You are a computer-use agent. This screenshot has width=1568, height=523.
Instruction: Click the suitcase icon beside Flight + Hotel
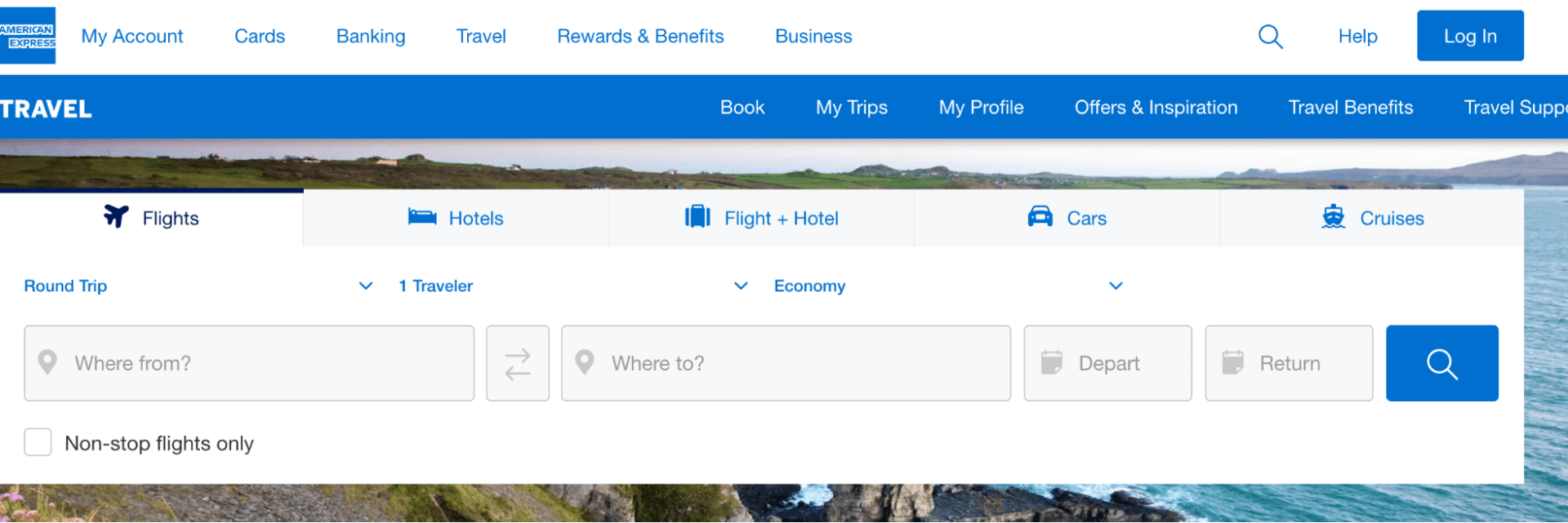click(x=697, y=217)
